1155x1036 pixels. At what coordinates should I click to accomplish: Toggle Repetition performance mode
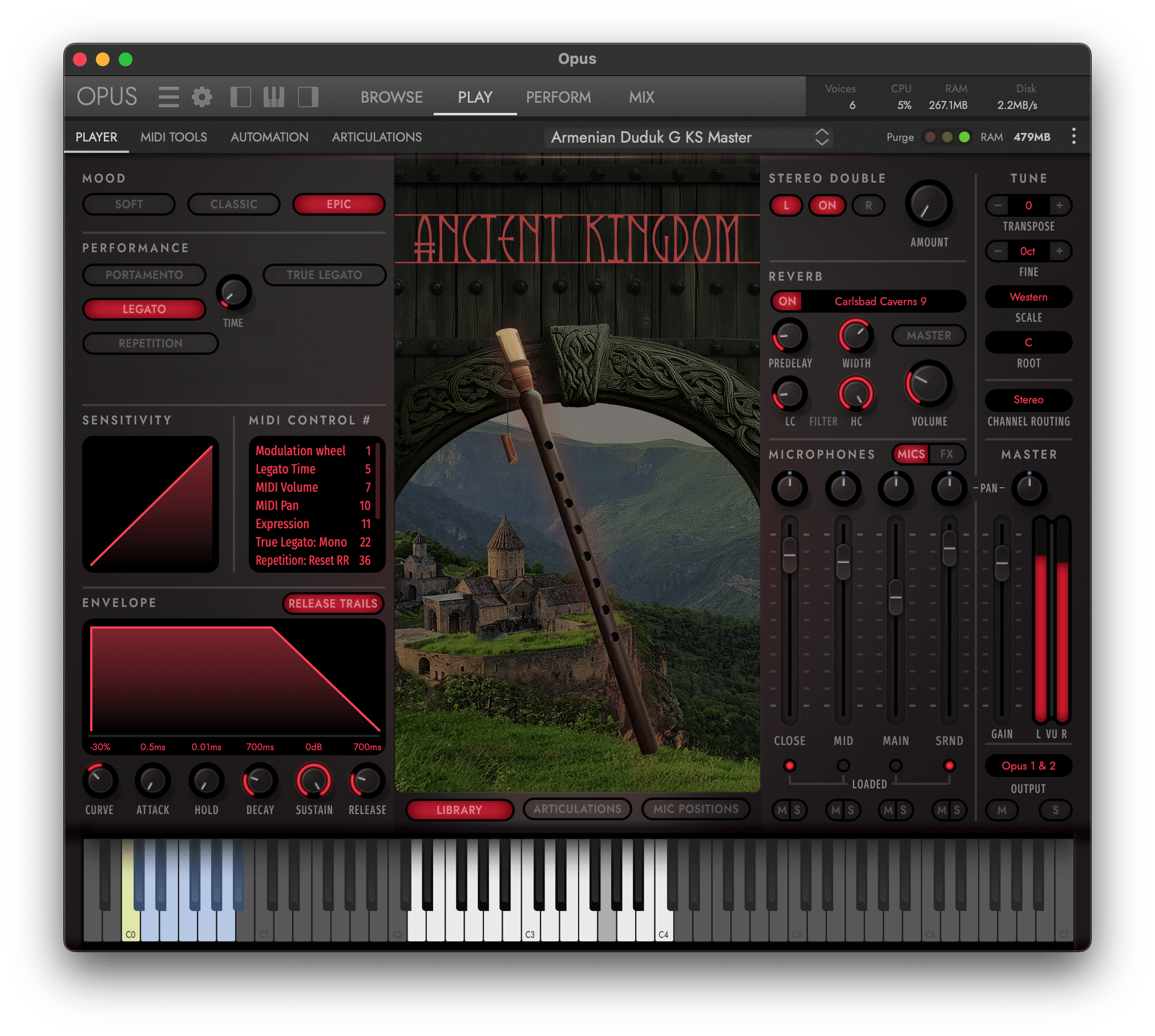(x=151, y=343)
